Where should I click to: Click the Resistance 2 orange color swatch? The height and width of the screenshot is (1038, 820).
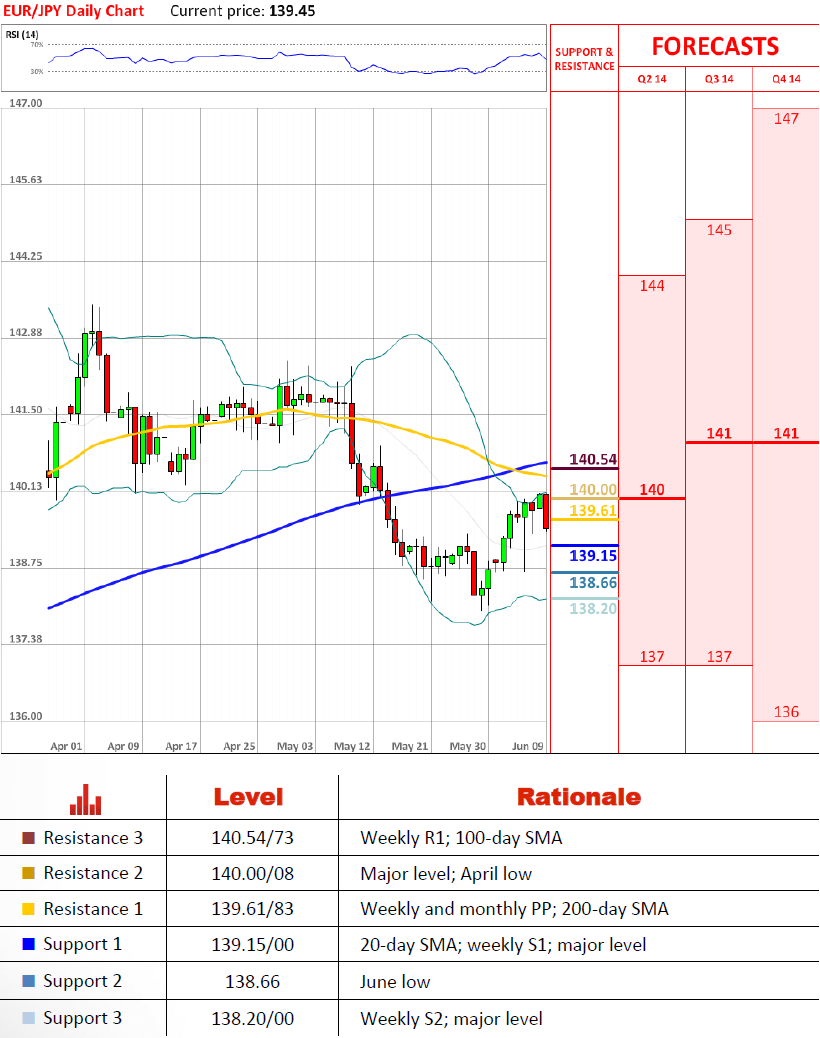click(x=28, y=873)
